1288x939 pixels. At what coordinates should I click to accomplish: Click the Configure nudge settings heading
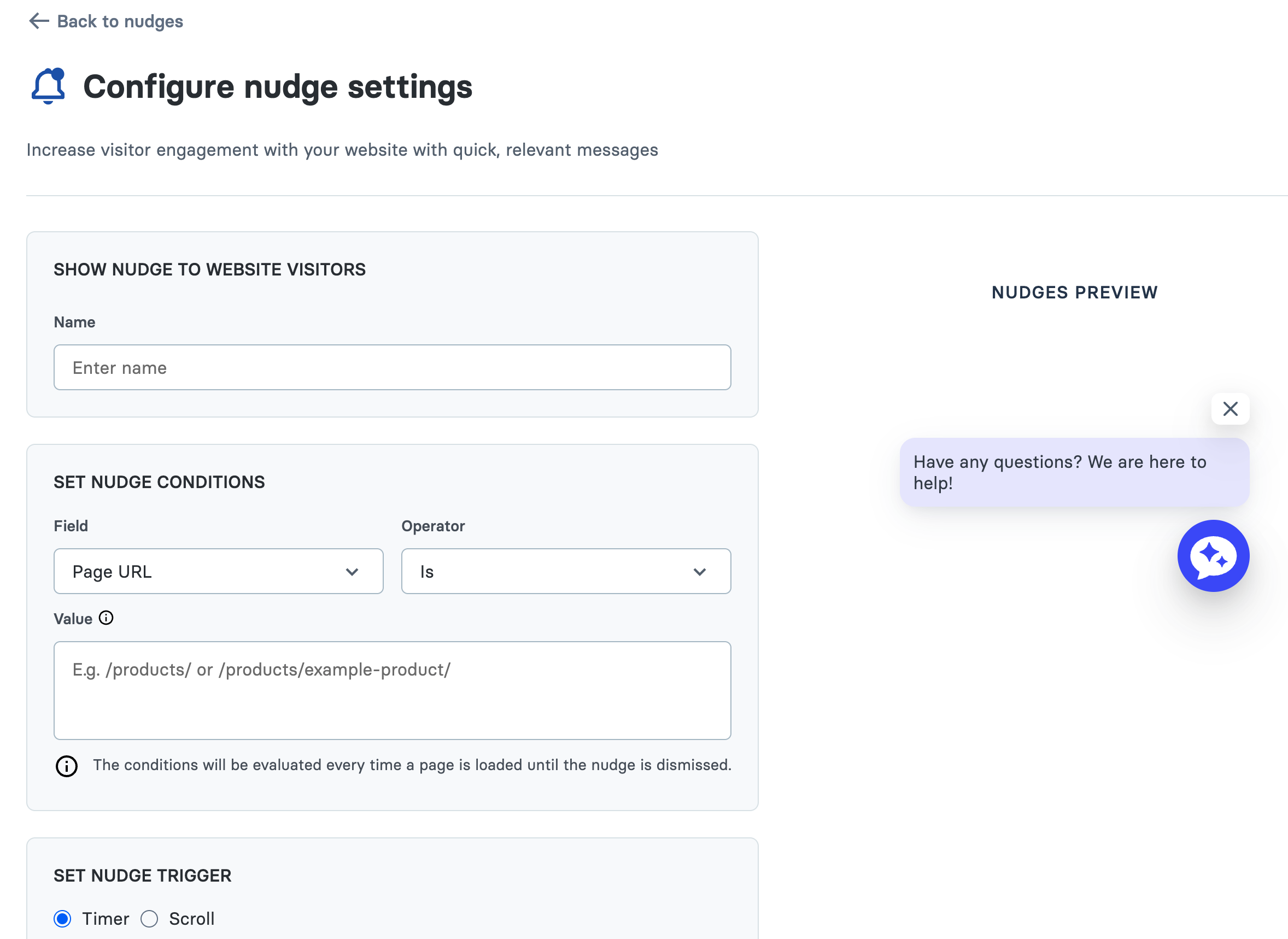click(277, 87)
